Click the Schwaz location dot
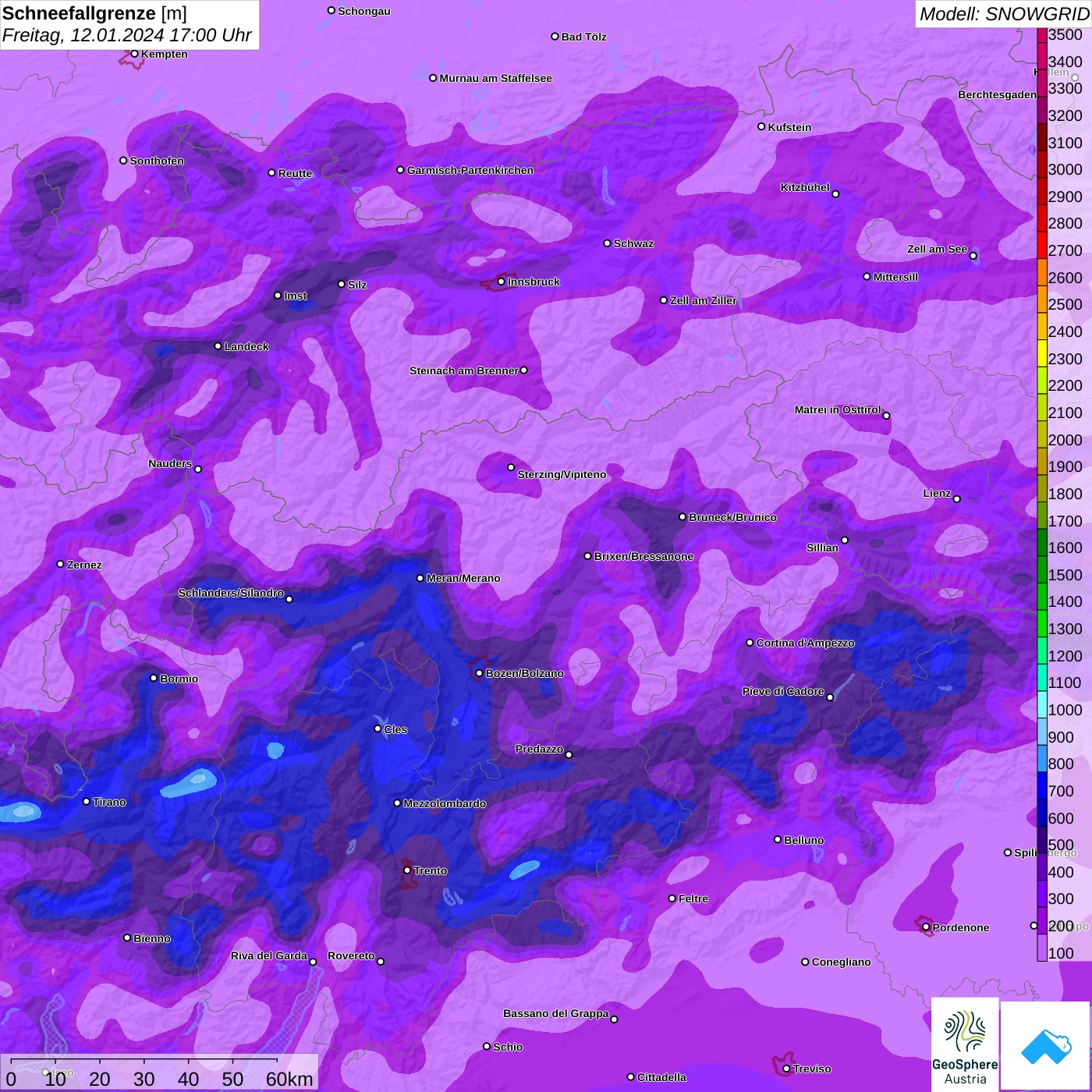Screen dimensions: 1092x1092 pyautogui.click(x=608, y=243)
